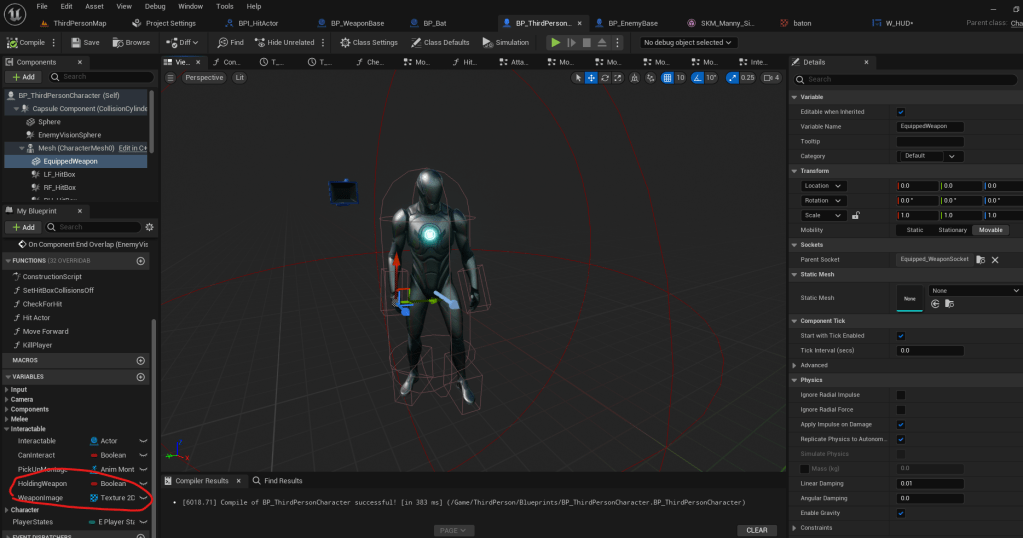Open the debug object selector dropdown
Viewport: 1023px width, 538px height.
pyautogui.click(x=688, y=42)
